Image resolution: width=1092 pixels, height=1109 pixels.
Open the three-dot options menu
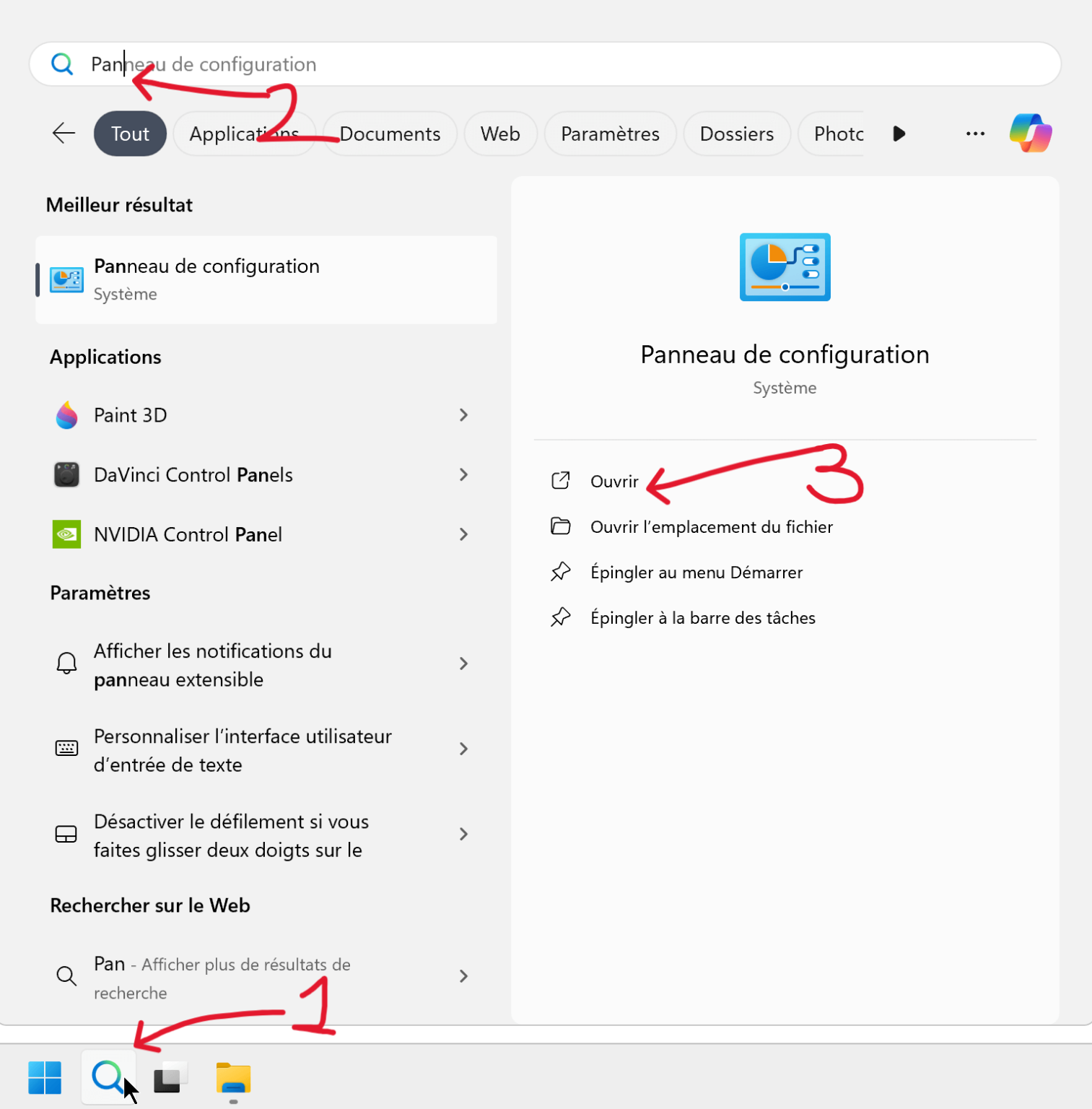[x=974, y=133]
